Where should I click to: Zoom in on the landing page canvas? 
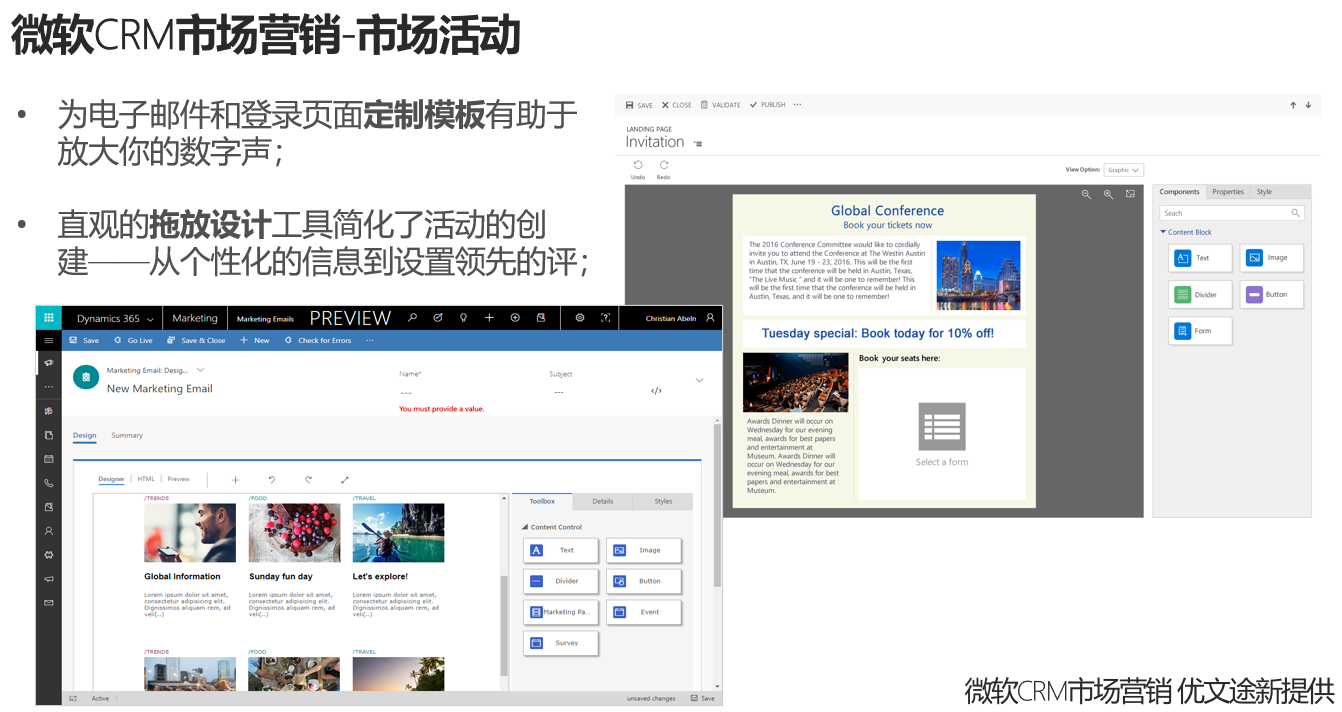tap(1108, 195)
